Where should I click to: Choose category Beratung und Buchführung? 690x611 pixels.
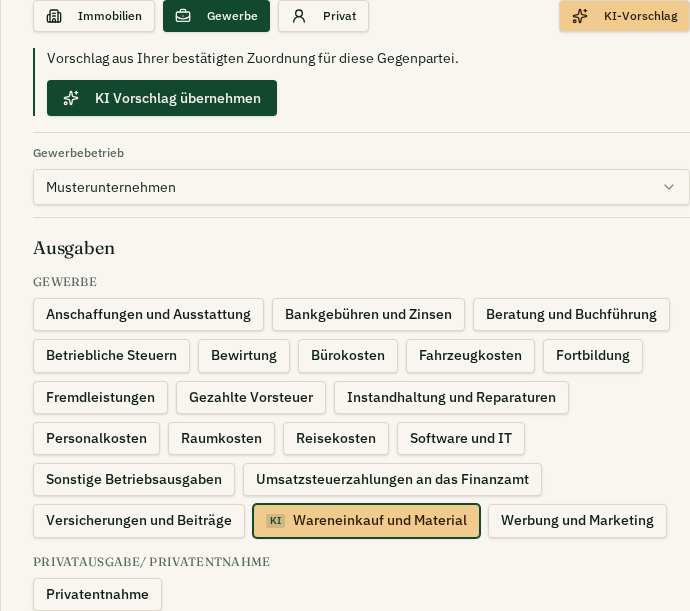(x=571, y=315)
